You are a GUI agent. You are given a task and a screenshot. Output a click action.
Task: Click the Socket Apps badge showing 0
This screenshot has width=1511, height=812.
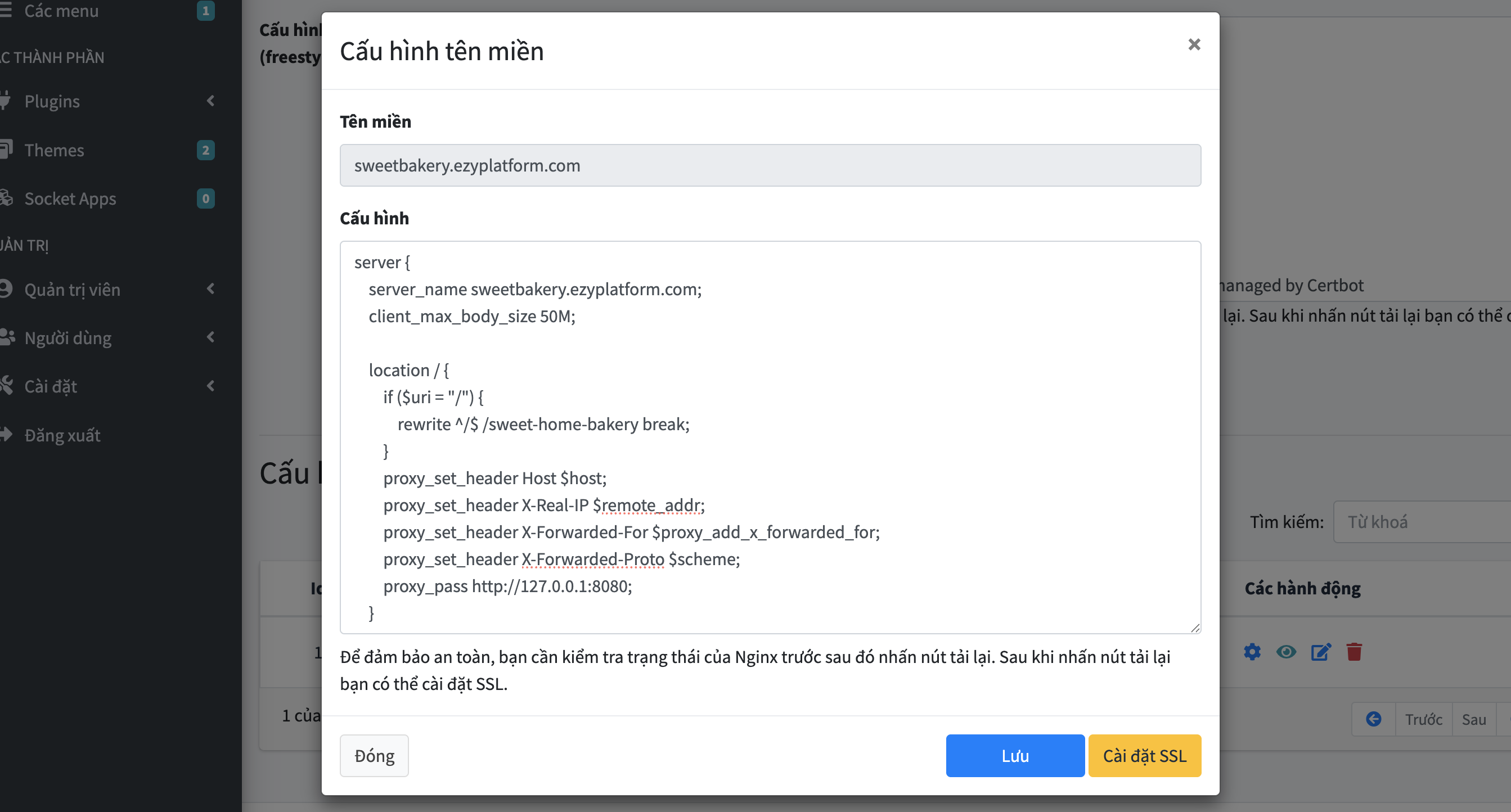pos(205,199)
